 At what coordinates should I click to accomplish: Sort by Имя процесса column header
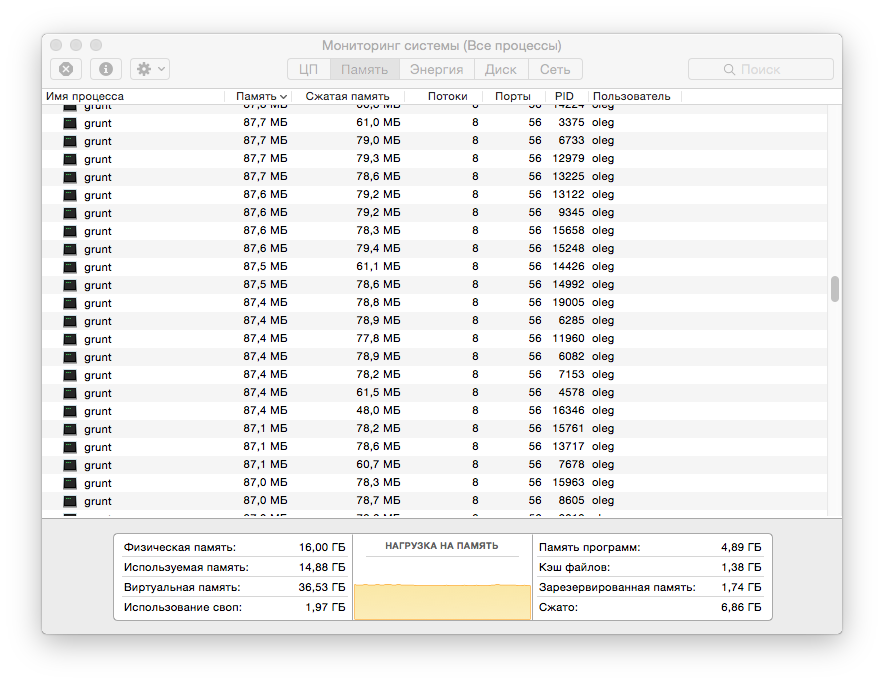85,96
